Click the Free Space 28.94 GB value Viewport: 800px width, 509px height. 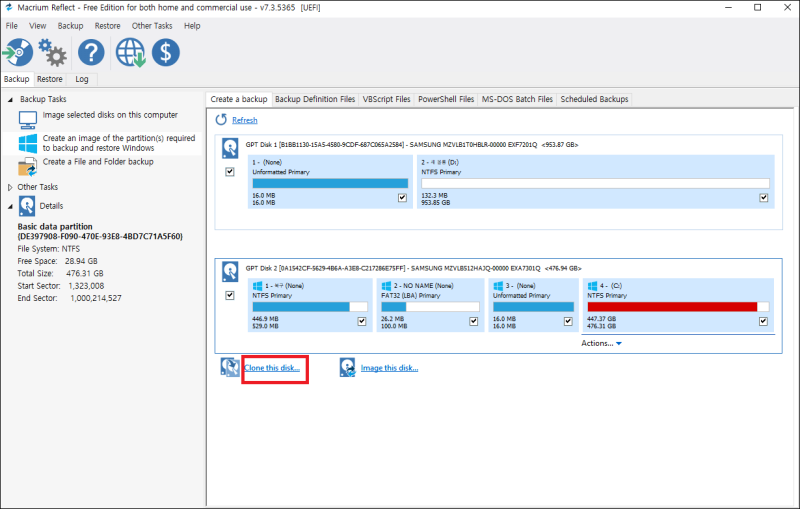coord(81,261)
